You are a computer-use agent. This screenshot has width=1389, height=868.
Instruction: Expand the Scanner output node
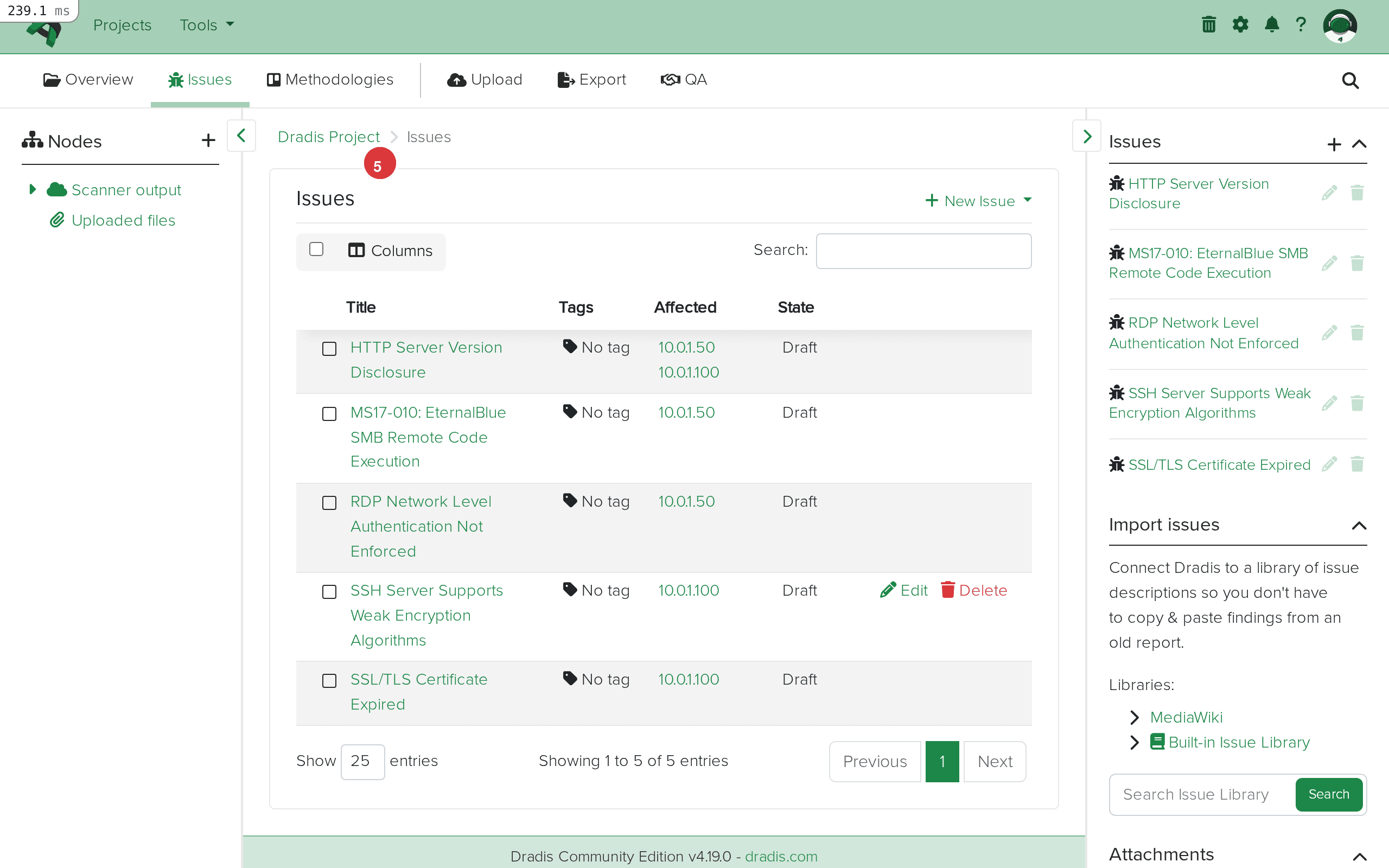[31, 189]
